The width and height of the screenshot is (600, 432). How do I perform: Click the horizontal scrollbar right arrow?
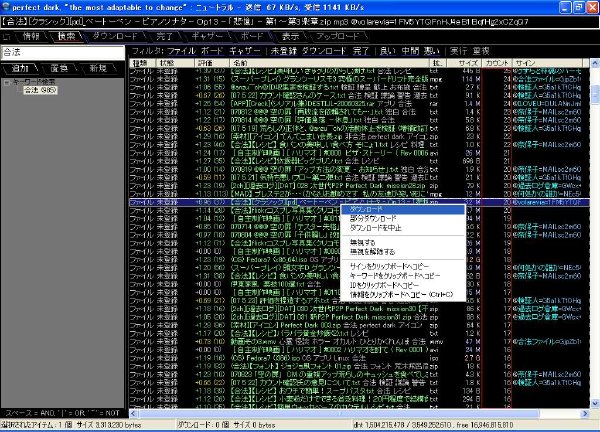coord(585,414)
